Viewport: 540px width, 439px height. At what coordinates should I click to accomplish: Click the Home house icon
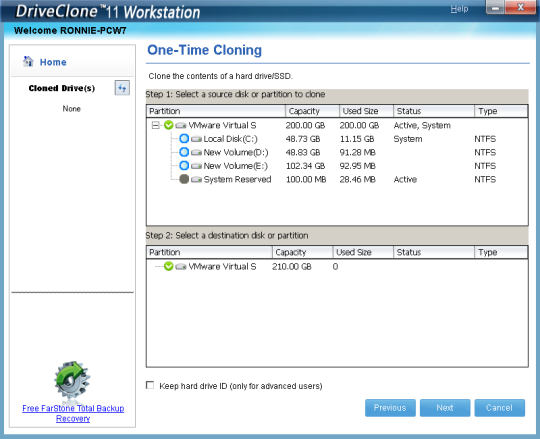click(28, 61)
